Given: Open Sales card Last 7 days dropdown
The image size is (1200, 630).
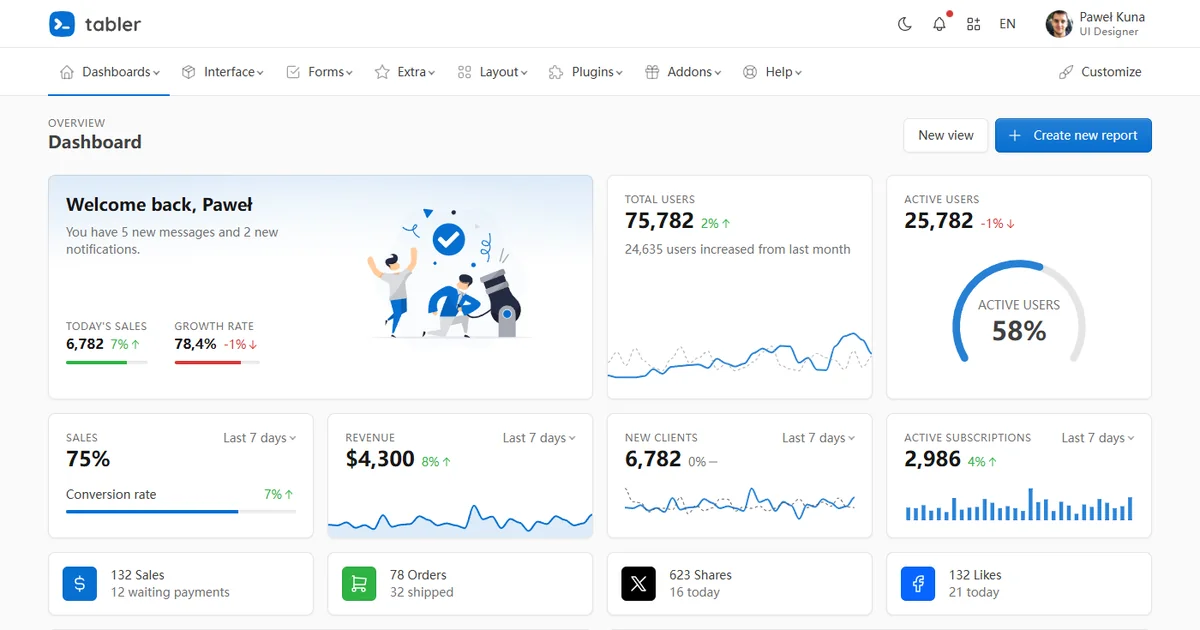Looking at the screenshot, I should [x=259, y=438].
